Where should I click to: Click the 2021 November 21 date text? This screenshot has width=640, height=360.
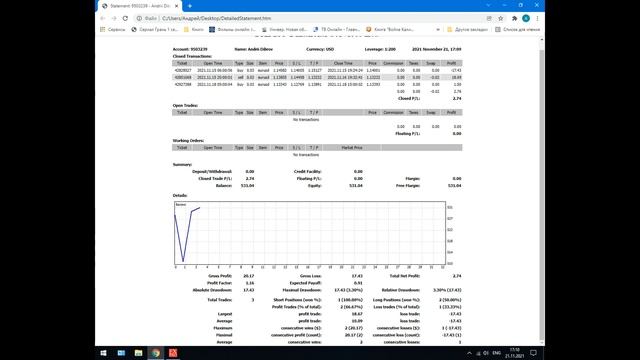(436, 49)
